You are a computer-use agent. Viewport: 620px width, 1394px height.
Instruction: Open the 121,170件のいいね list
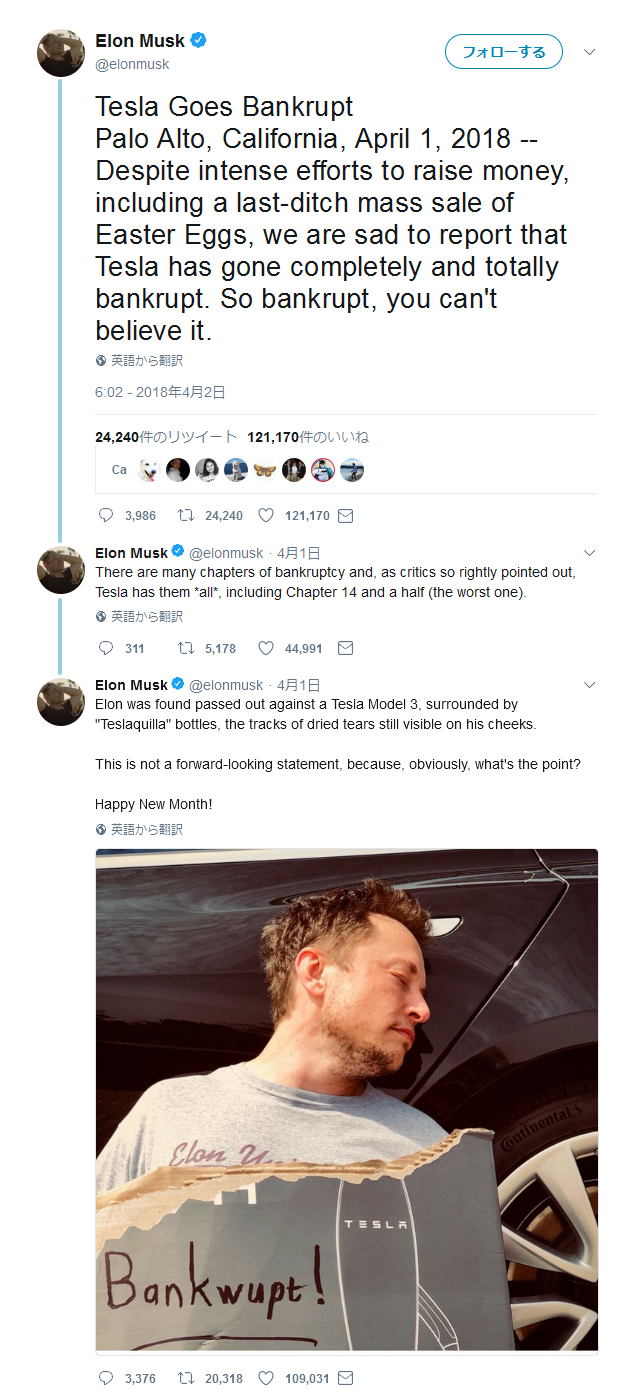point(308,437)
